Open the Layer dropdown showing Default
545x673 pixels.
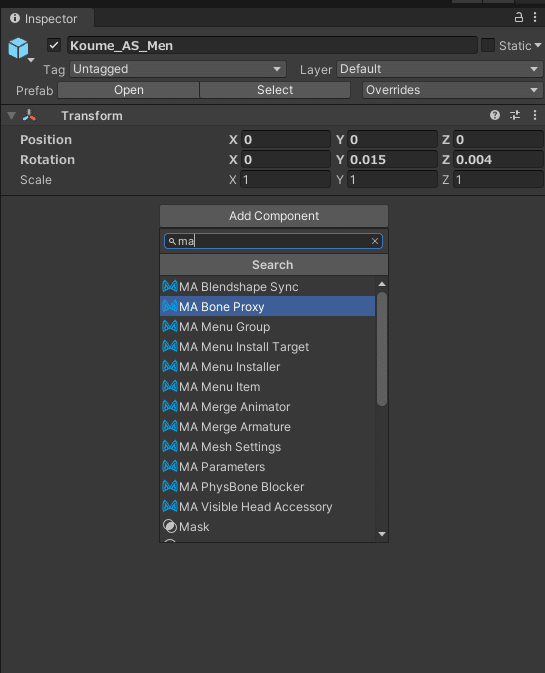coord(439,69)
